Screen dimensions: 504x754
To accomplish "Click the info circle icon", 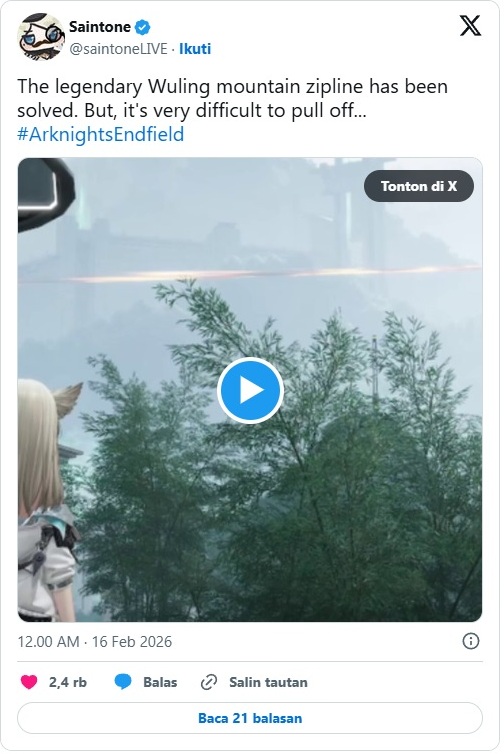I will (x=470, y=641).
